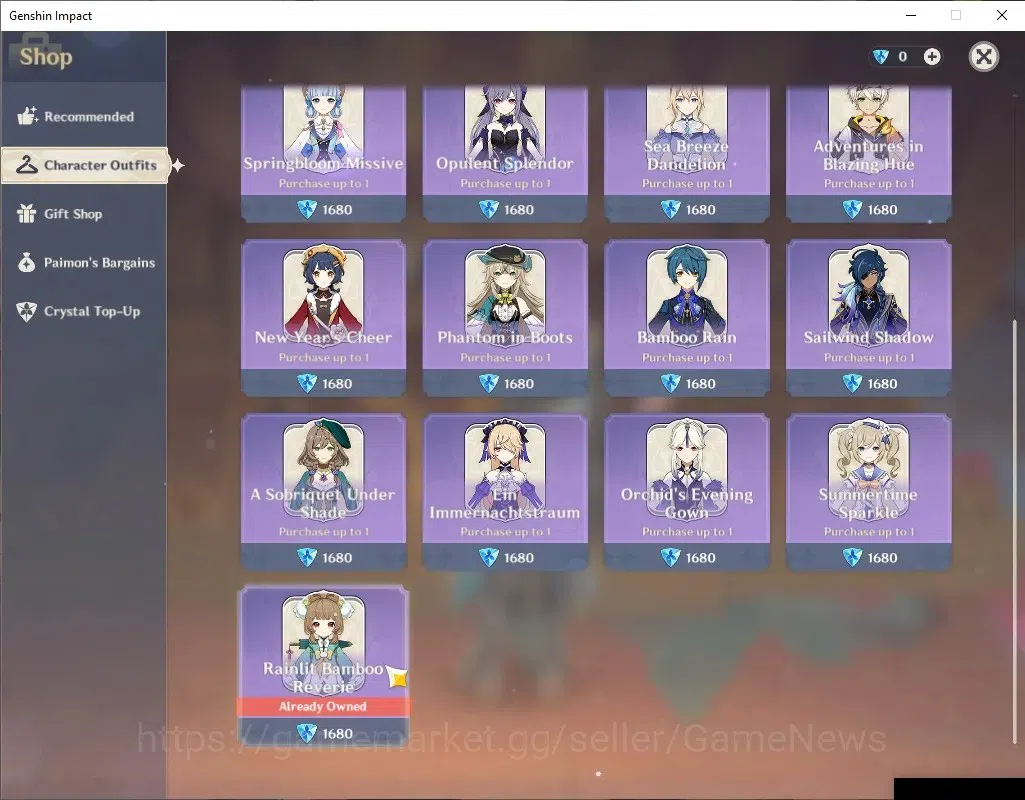Image resolution: width=1025 pixels, height=800 pixels.
Task: Click the 1680 price of Sailwind Shadow
Action: 882,384
